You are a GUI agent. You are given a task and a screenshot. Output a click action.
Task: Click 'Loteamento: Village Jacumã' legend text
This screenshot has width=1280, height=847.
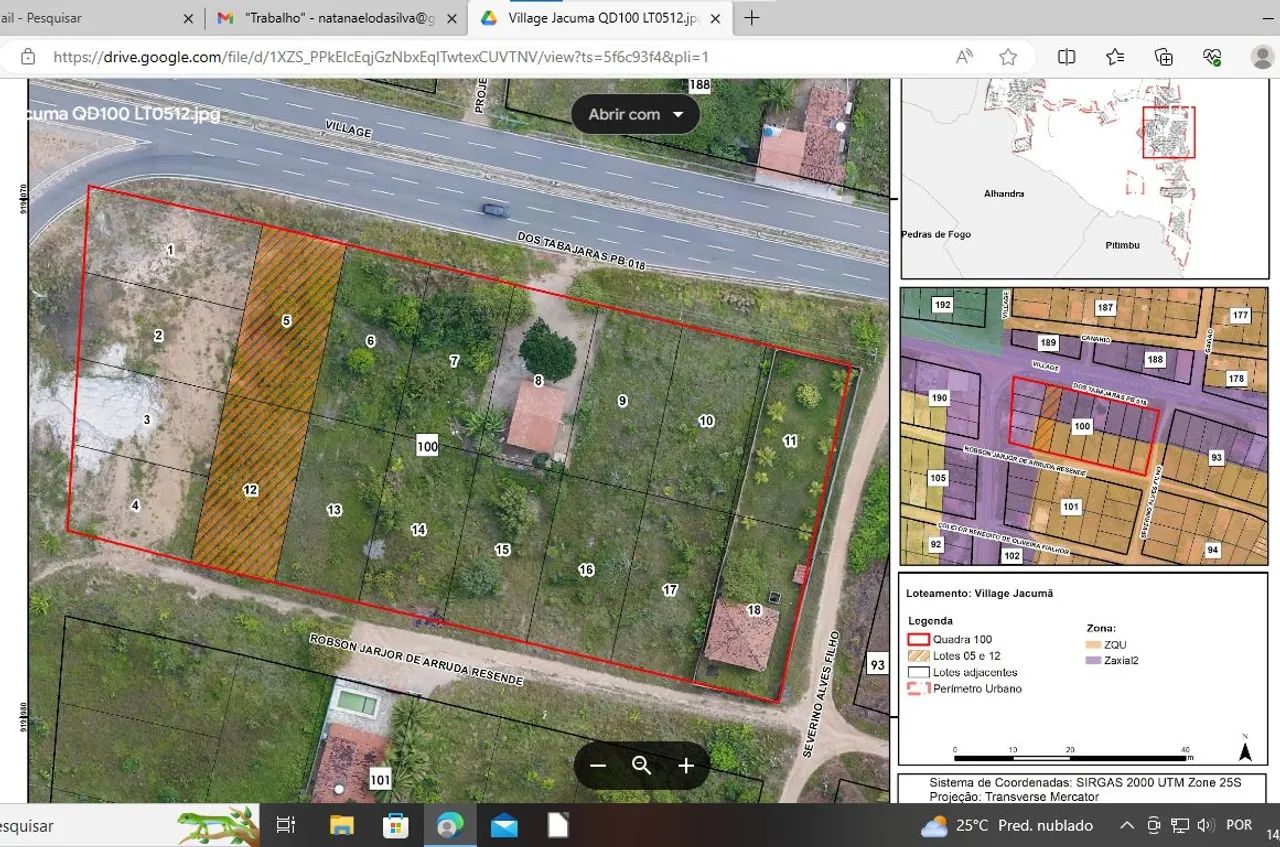coord(980,593)
